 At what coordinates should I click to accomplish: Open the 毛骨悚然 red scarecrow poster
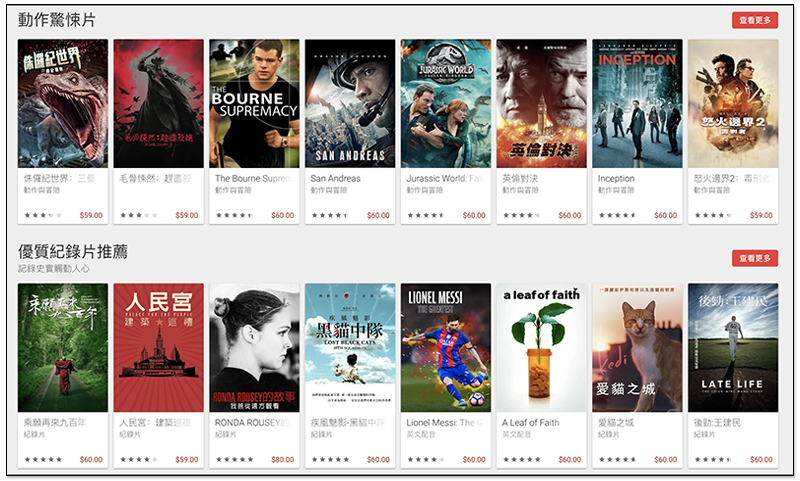[x=158, y=104]
